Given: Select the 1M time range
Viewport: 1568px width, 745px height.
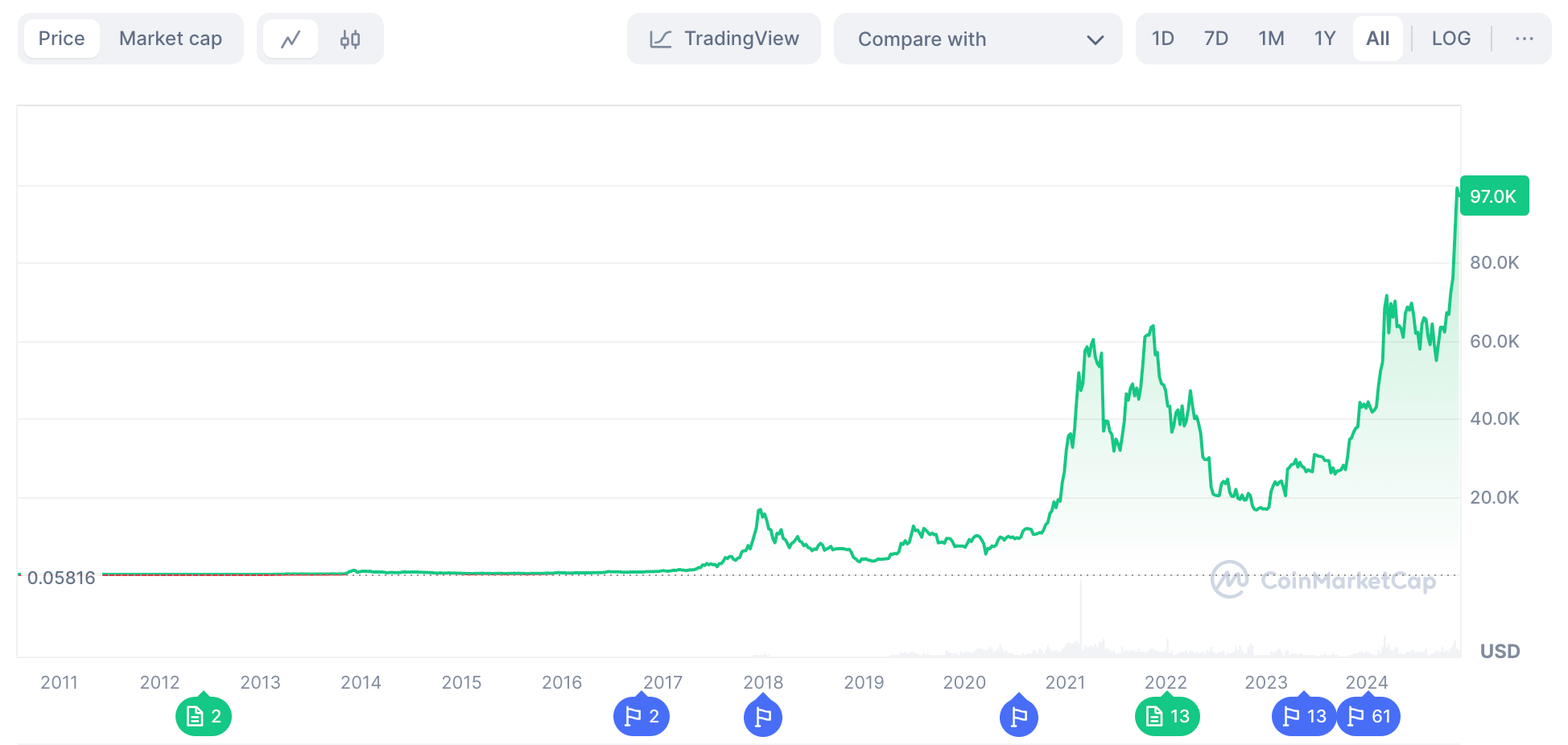Looking at the screenshot, I should (x=1271, y=39).
